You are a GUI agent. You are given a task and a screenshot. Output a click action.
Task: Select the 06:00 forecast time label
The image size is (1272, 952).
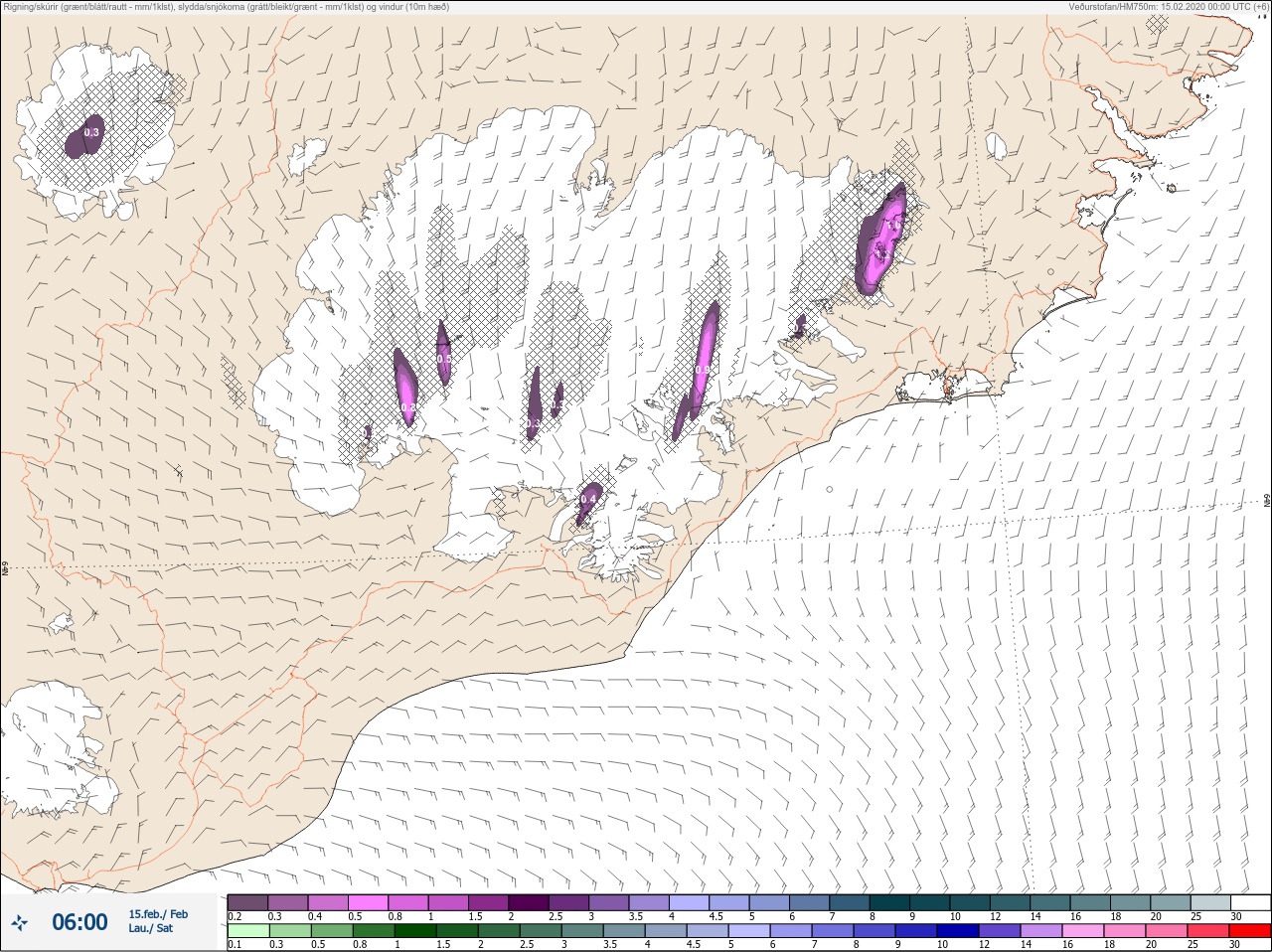(79, 922)
